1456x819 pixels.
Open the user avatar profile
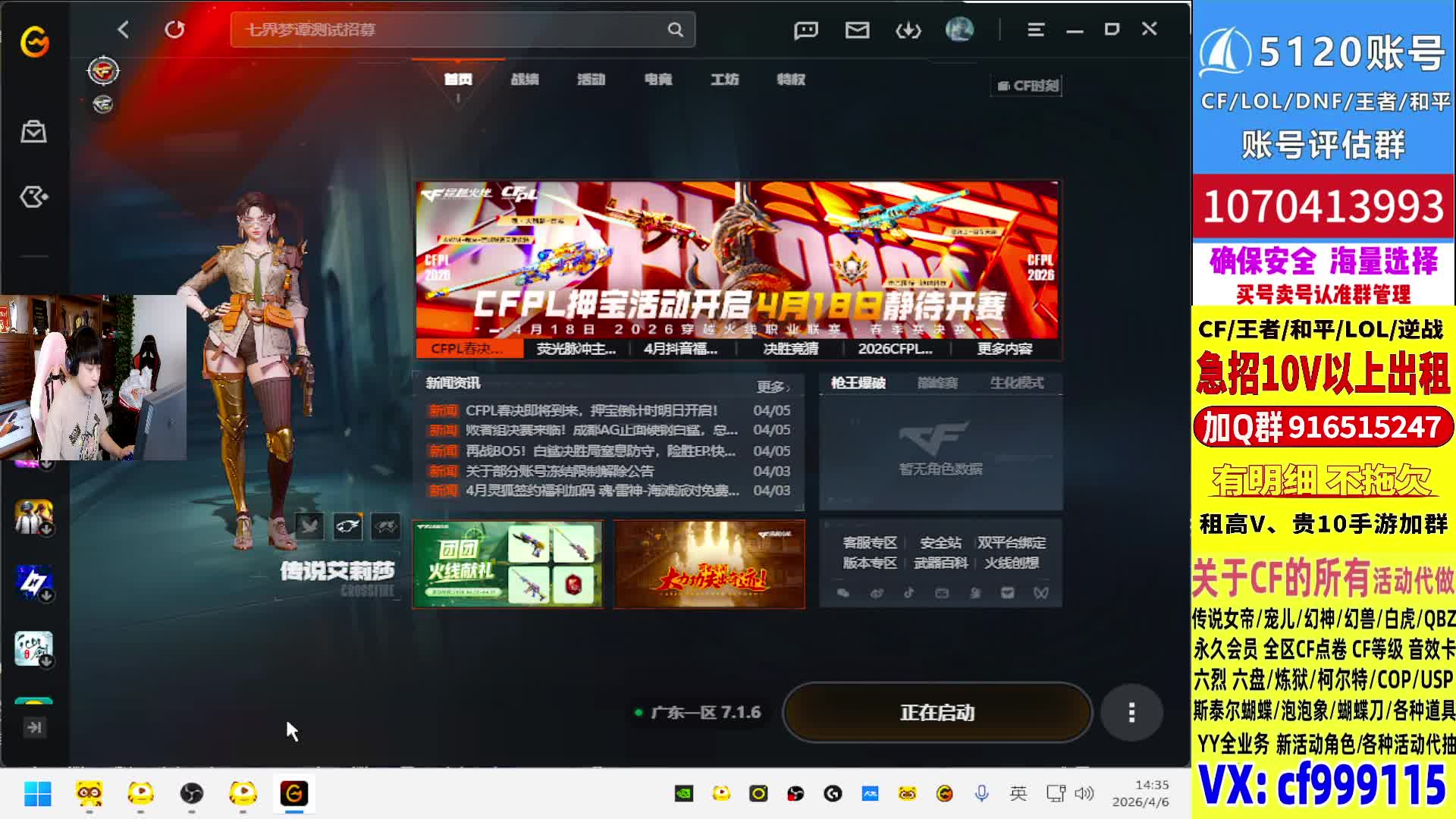point(959,30)
